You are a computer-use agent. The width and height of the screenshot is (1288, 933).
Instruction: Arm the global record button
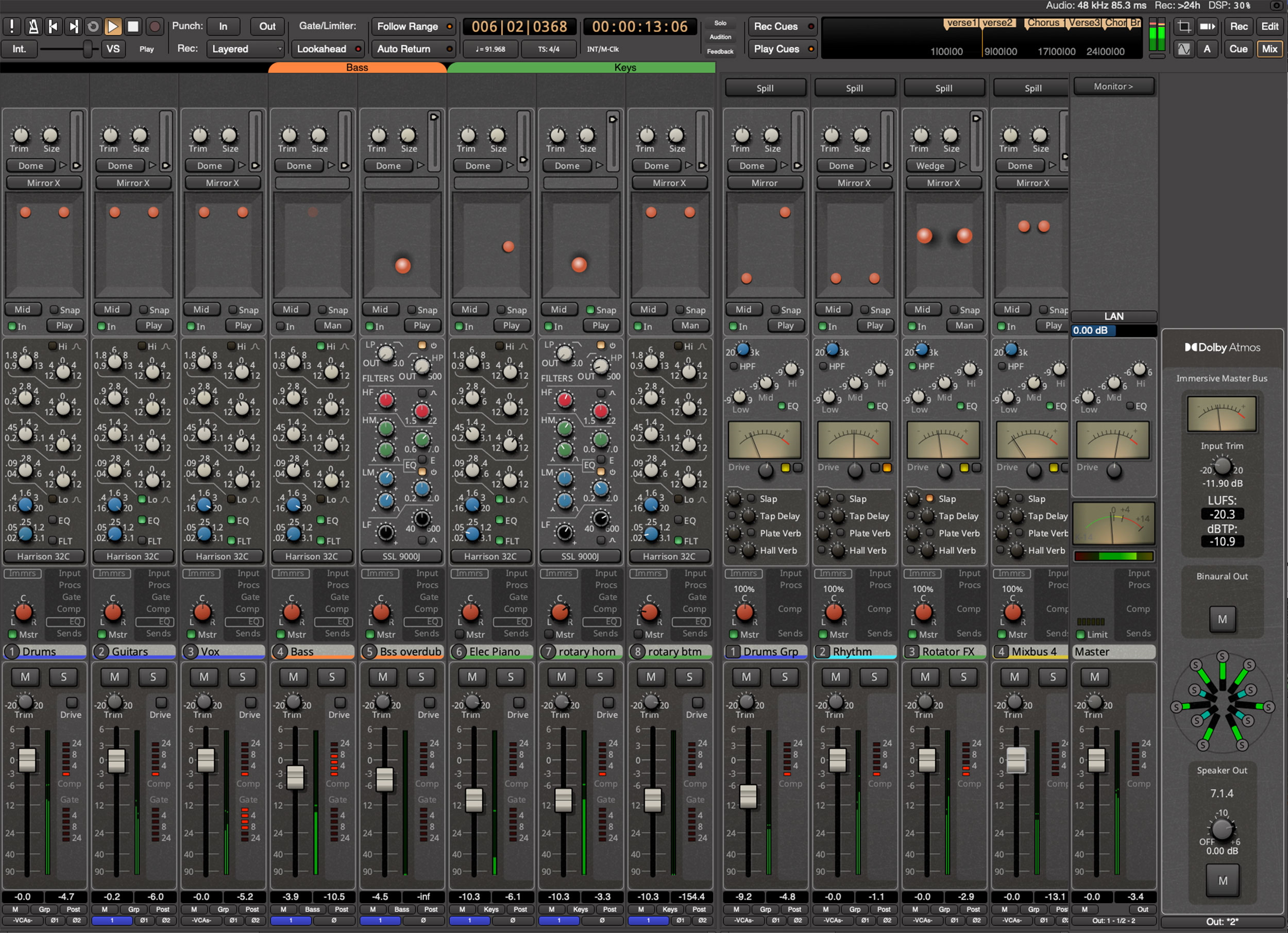tap(154, 27)
